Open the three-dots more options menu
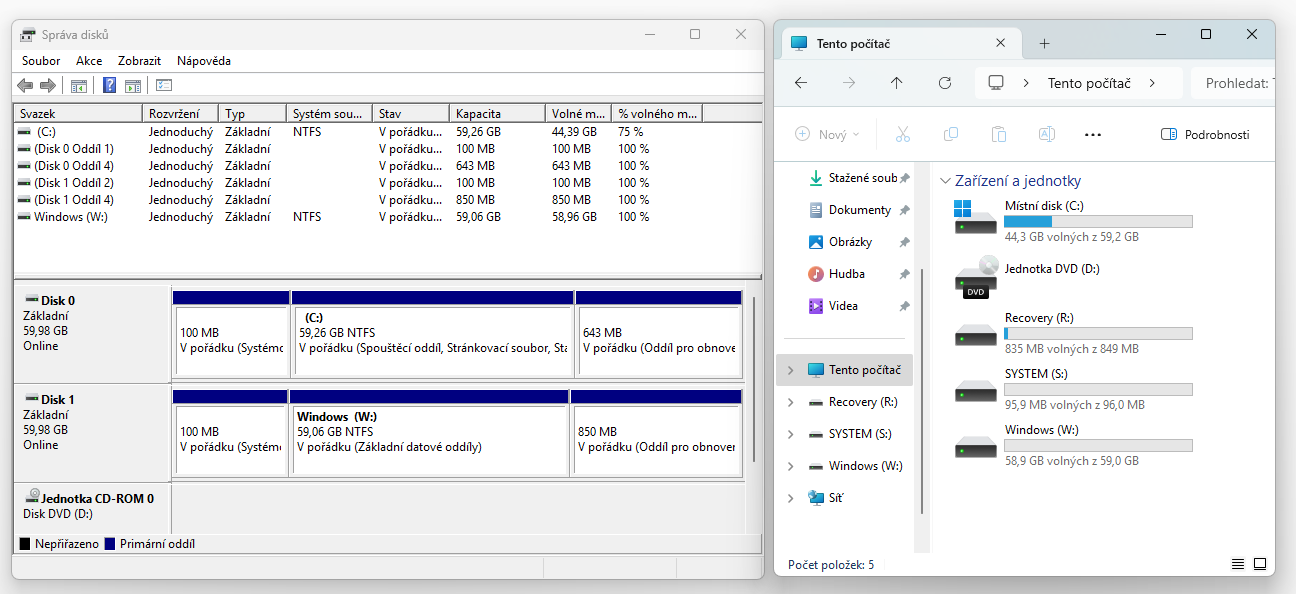The image size is (1296, 594). [1092, 134]
